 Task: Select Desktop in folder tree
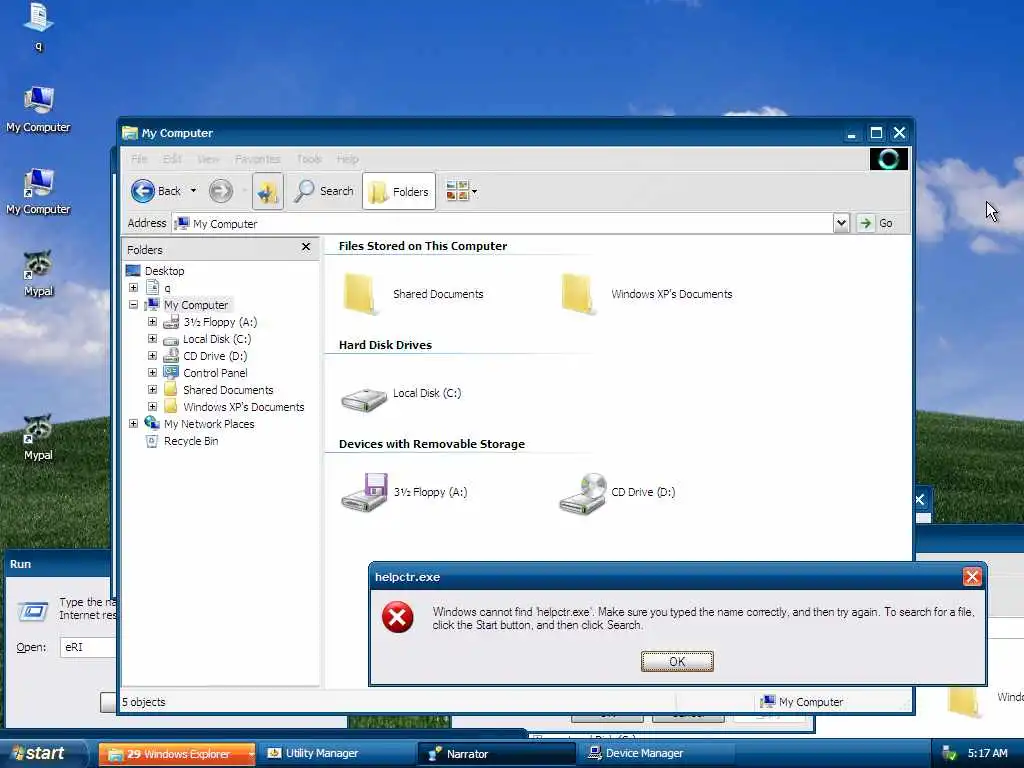(x=165, y=271)
